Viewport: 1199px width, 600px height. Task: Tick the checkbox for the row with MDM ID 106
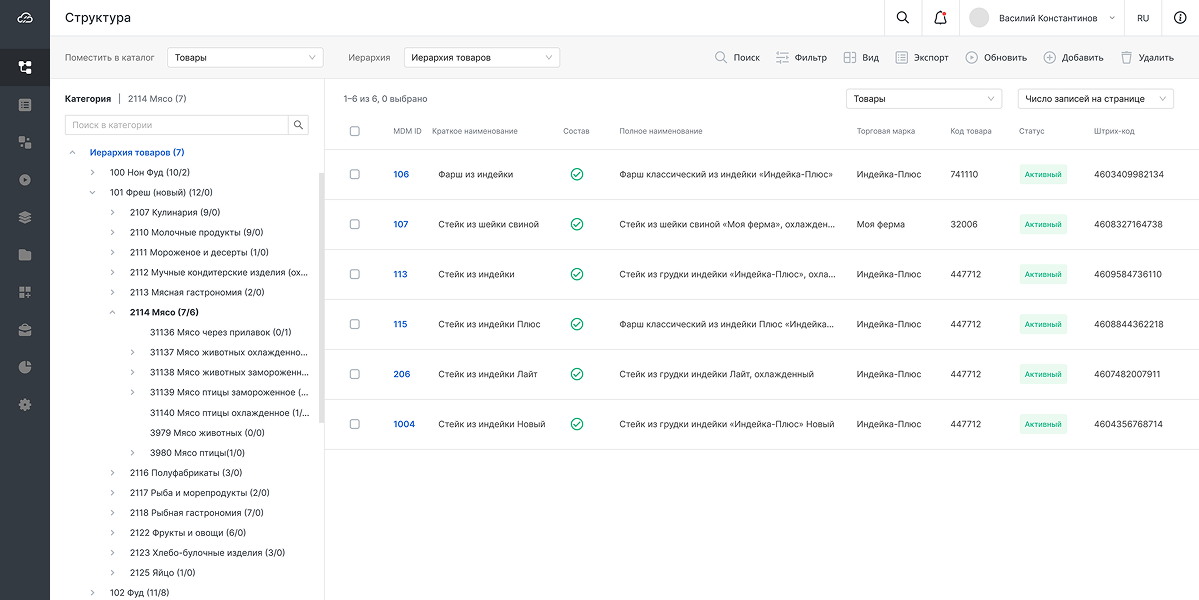[x=355, y=174]
